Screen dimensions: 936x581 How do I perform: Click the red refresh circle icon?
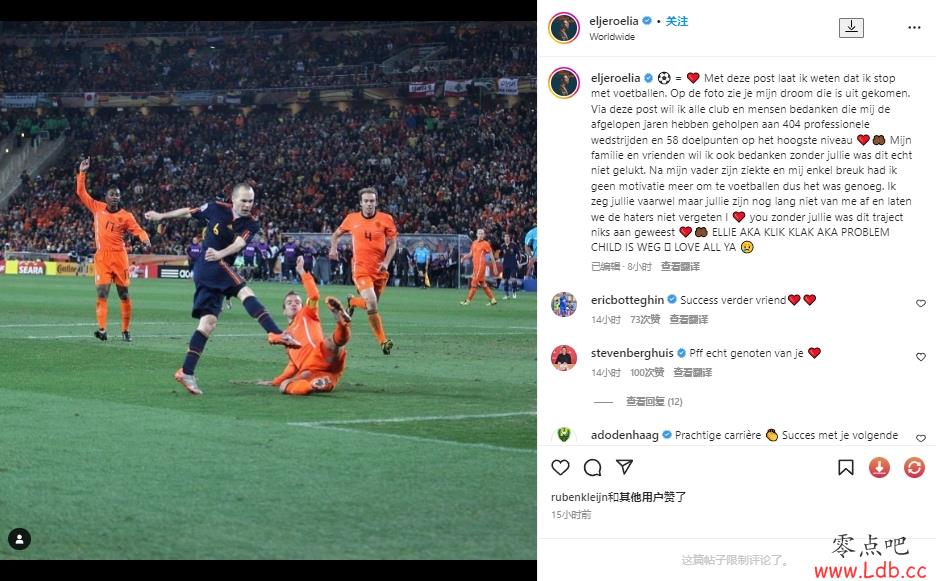point(914,468)
